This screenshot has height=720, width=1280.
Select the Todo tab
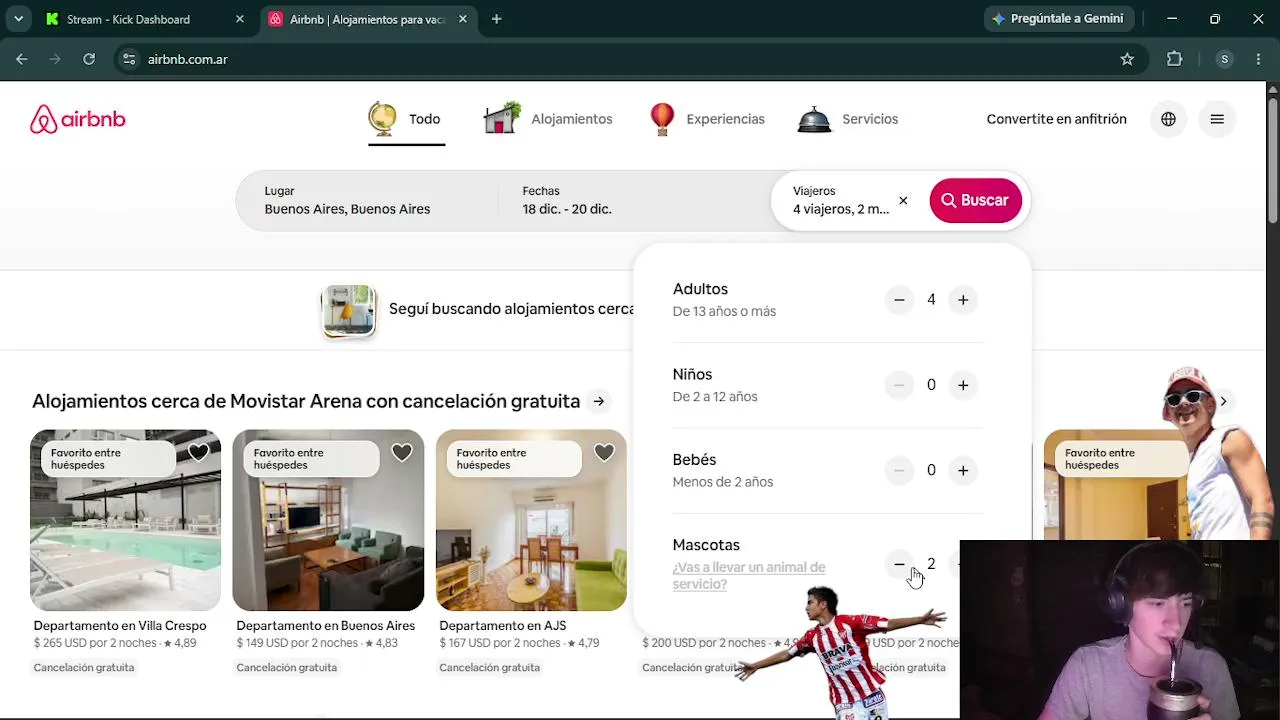pyautogui.click(x=406, y=119)
